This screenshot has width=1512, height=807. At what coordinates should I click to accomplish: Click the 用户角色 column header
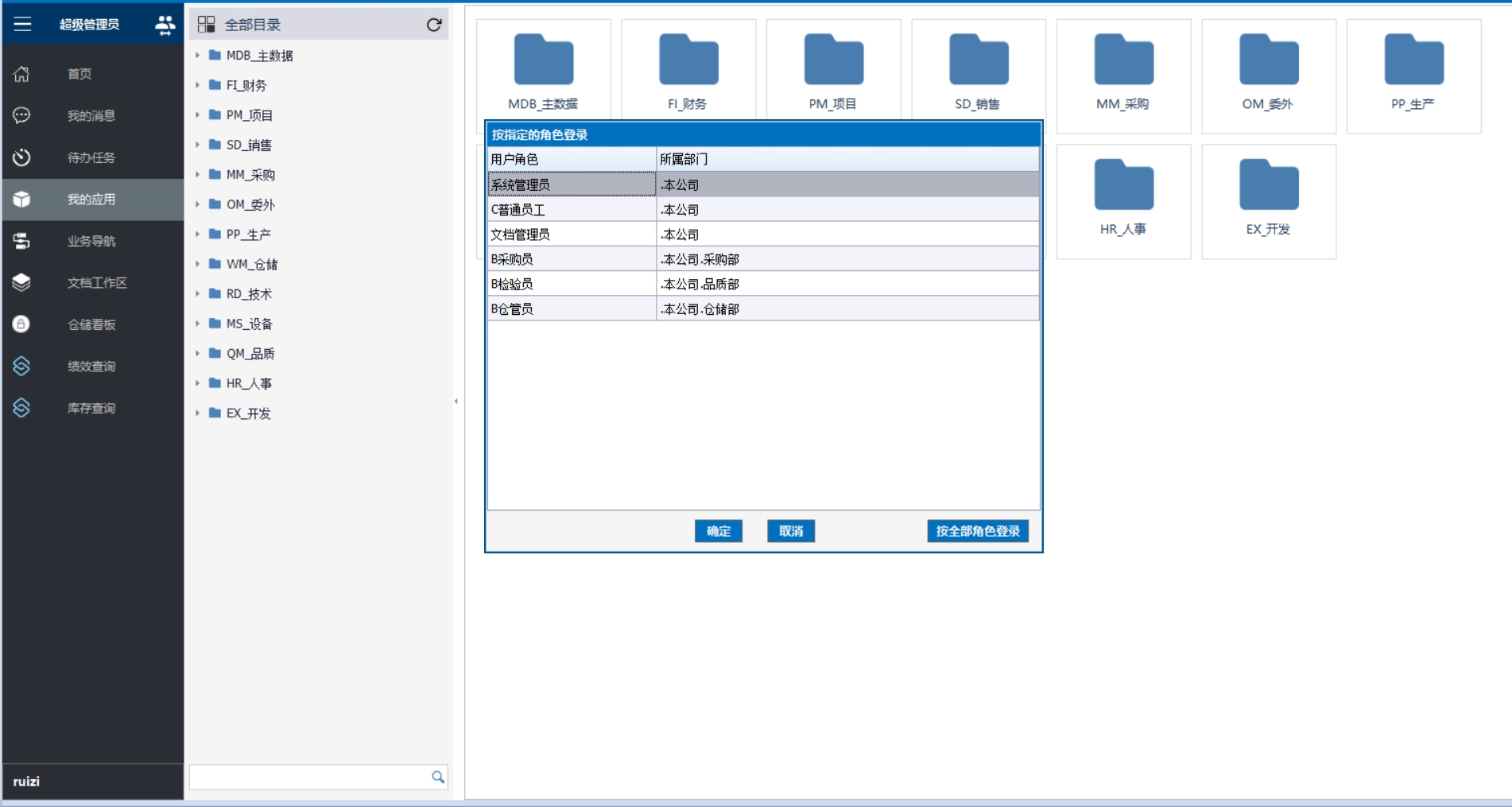tap(572, 159)
